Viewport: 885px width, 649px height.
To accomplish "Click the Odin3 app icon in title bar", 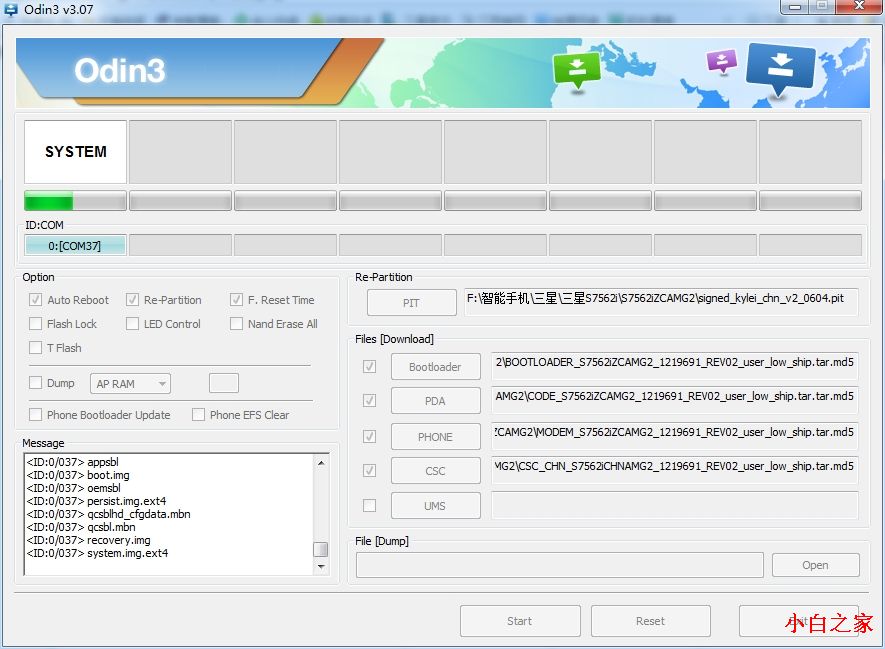I will (11, 10).
